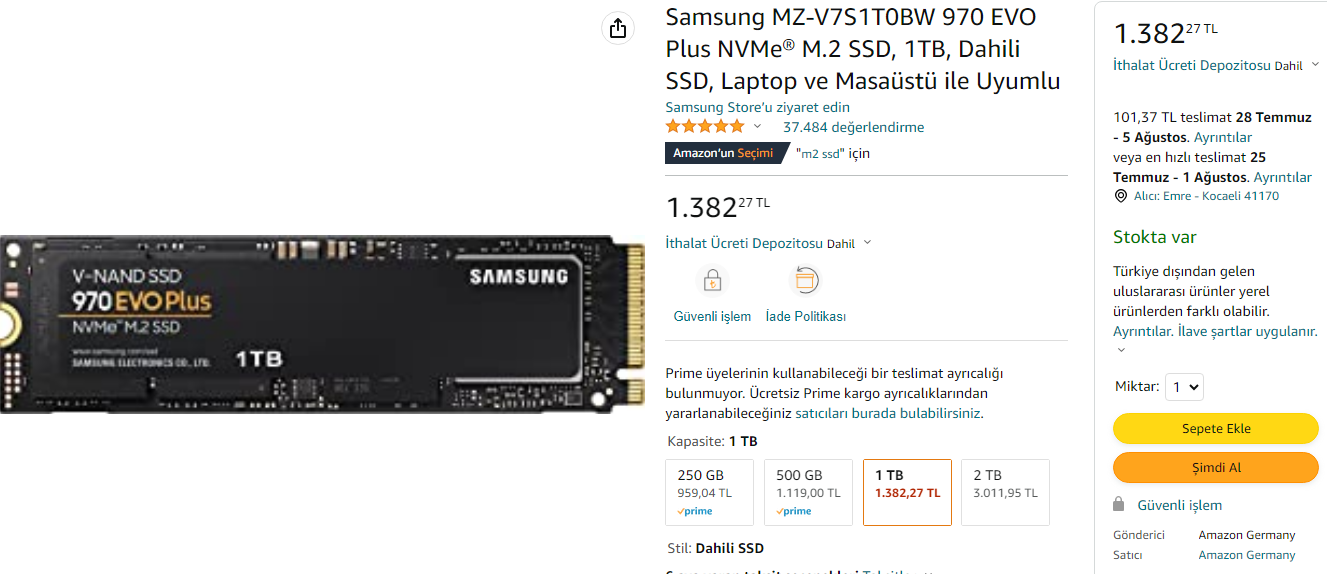This screenshot has height=574, width=1327.
Task: Click the Şimdi Al buy now button
Action: pyautogui.click(x=1216, y=467)
